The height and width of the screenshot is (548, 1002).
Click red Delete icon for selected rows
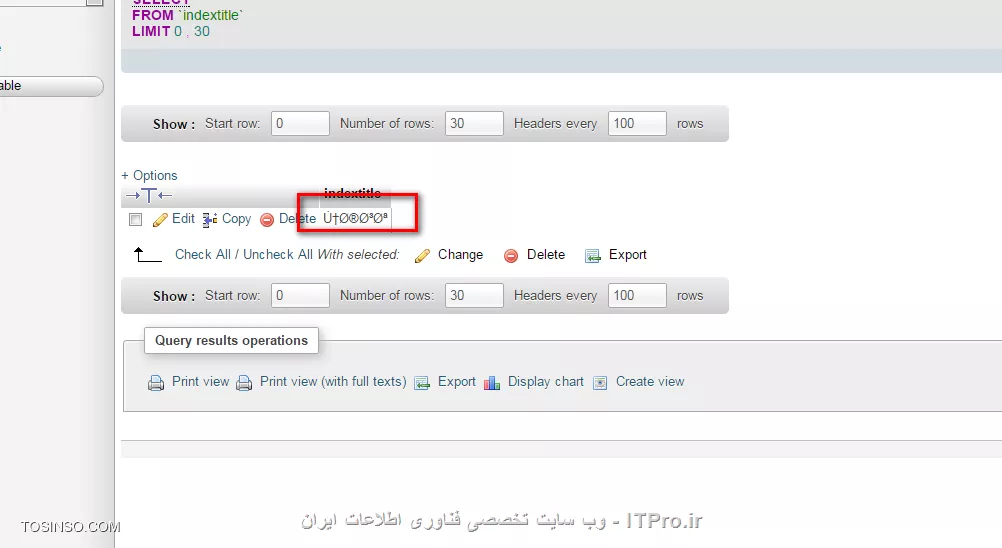coord(511,255)
